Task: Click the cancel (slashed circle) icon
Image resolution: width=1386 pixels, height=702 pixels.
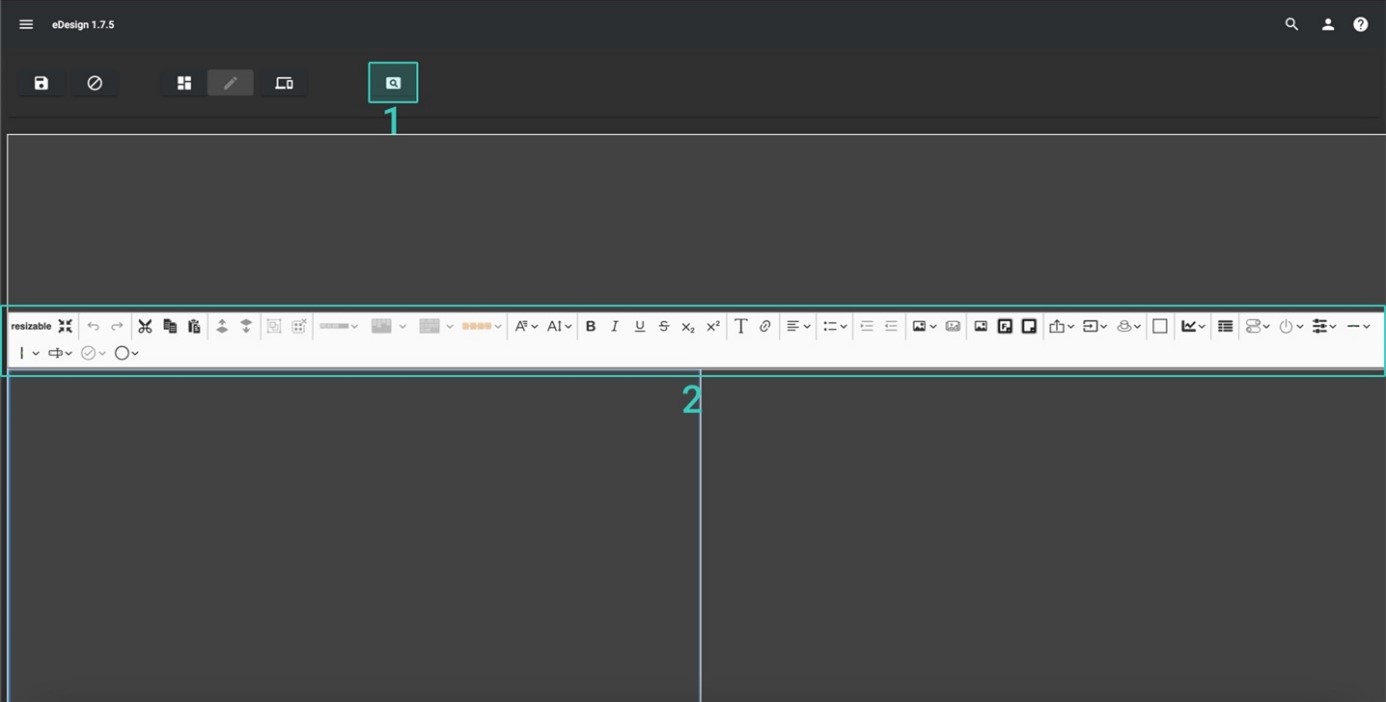Action: (95, 83)
